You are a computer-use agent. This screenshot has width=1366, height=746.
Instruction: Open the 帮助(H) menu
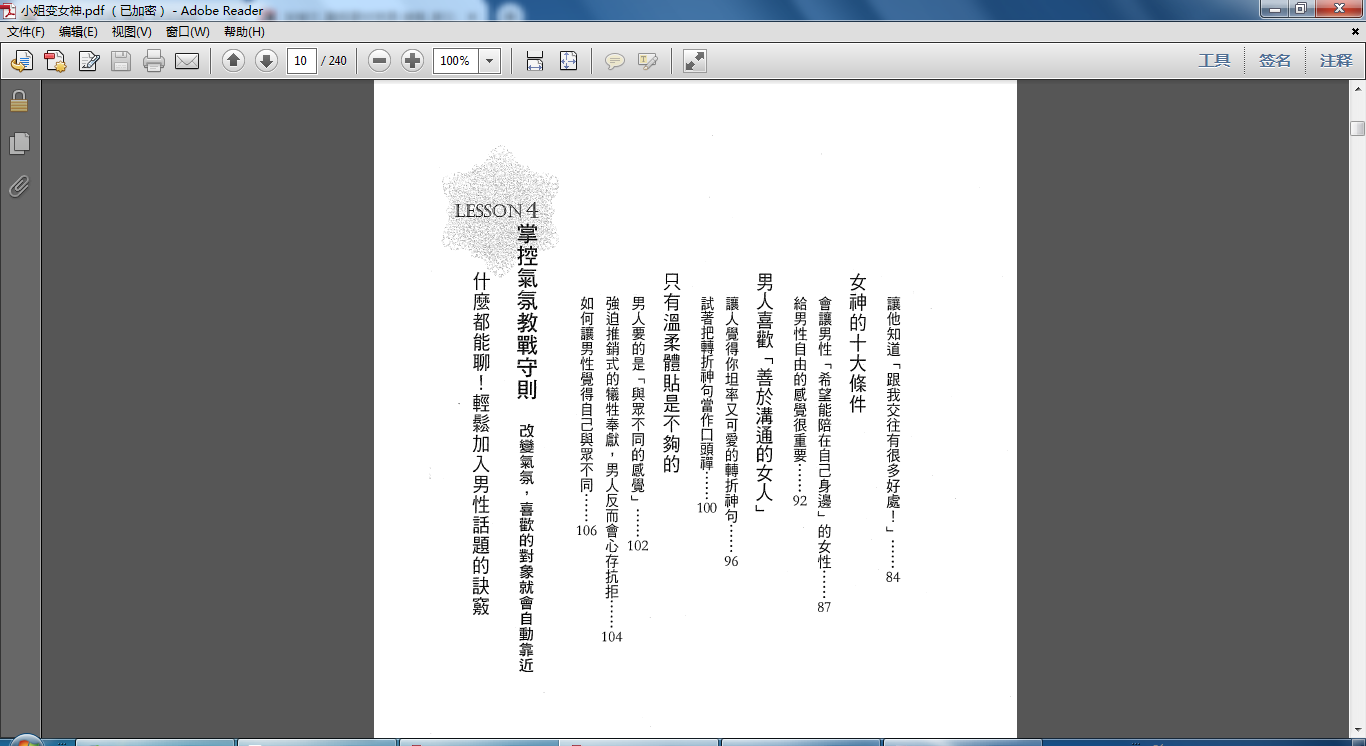[x=244, y=32]
